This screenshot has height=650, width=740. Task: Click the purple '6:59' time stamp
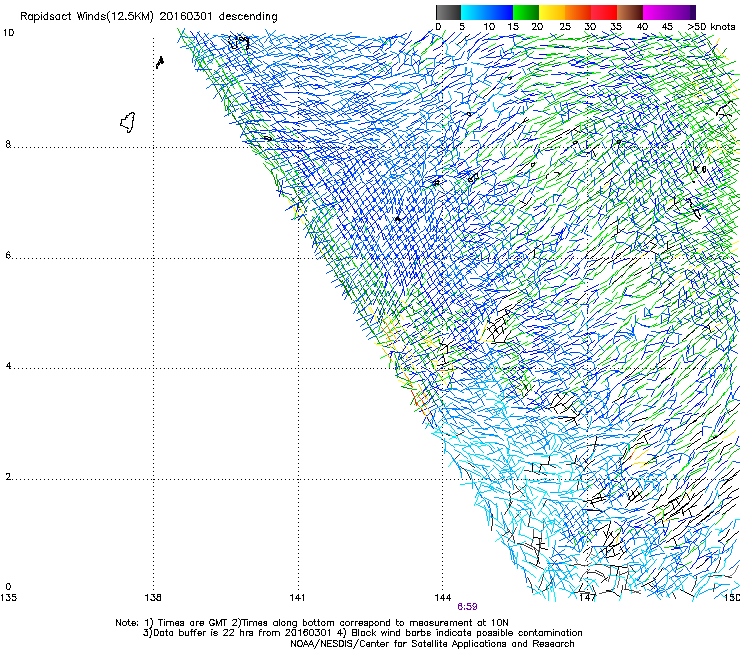(x=467, y=607)
